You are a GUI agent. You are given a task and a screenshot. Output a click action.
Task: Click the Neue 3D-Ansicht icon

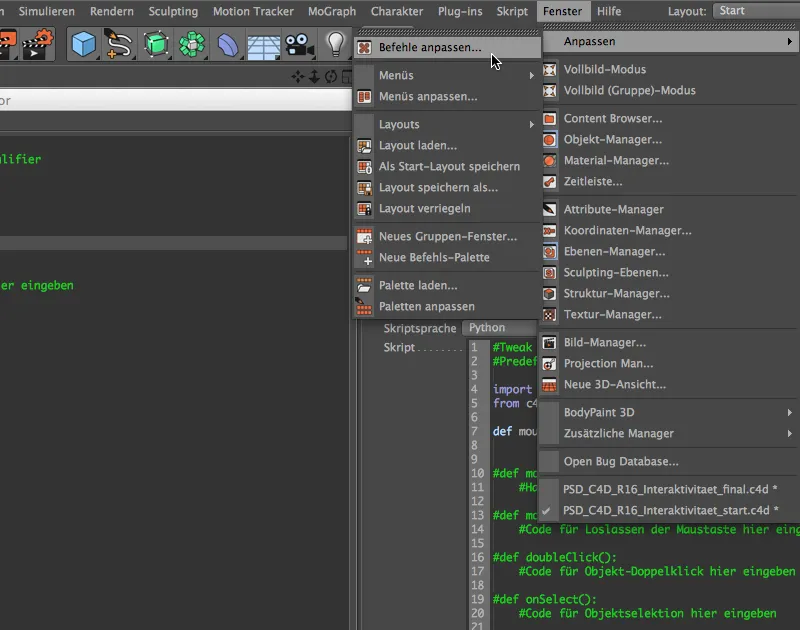[x=549, y=385]
